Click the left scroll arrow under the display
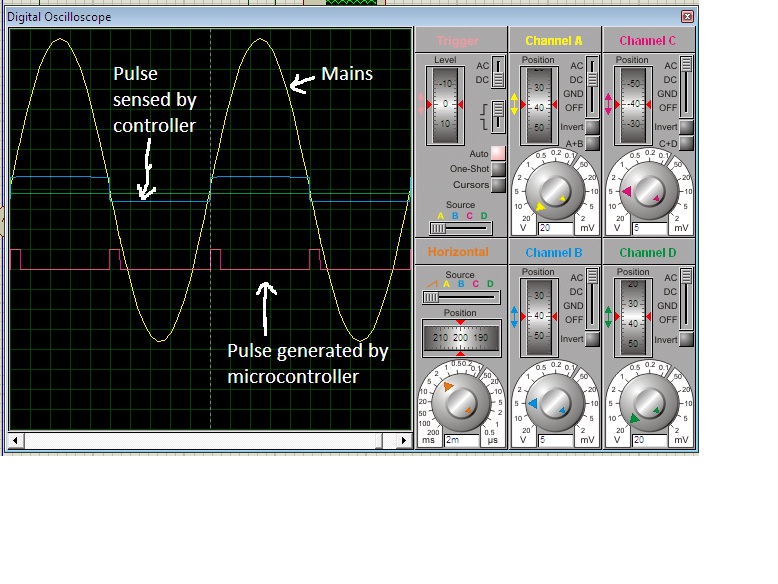Image resolution: width=778 pixels, height=584 pixels. 15,440
